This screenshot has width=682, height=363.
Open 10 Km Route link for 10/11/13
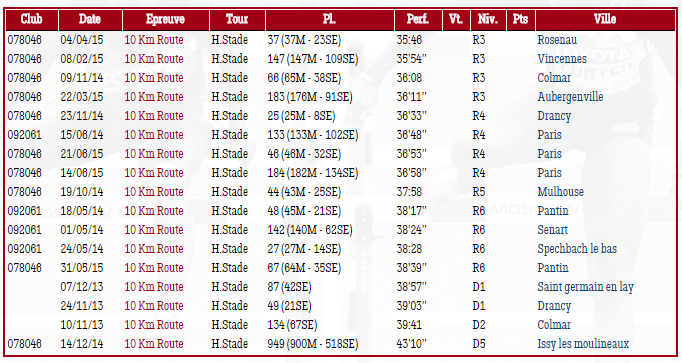click(154, 325)
